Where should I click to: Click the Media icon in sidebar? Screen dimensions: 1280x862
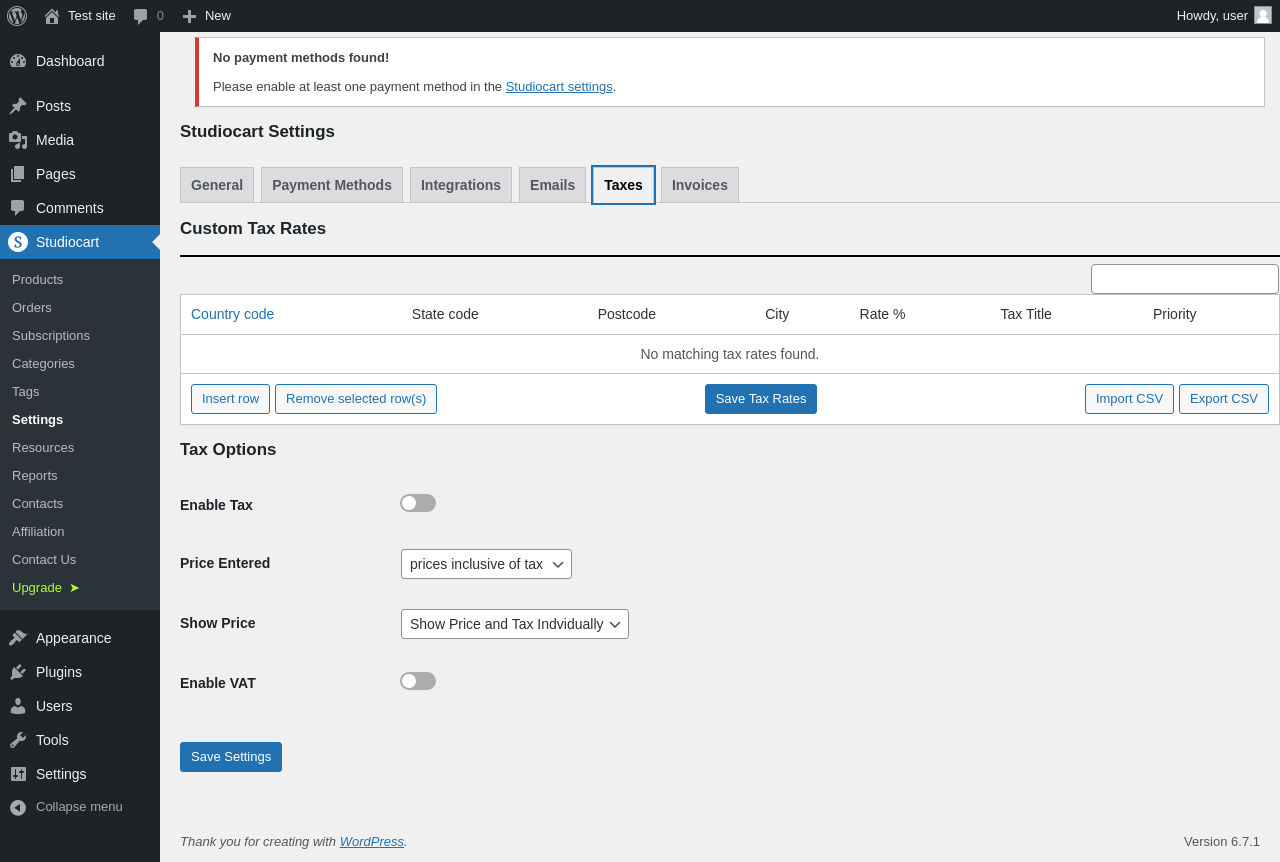pos(18,140)
